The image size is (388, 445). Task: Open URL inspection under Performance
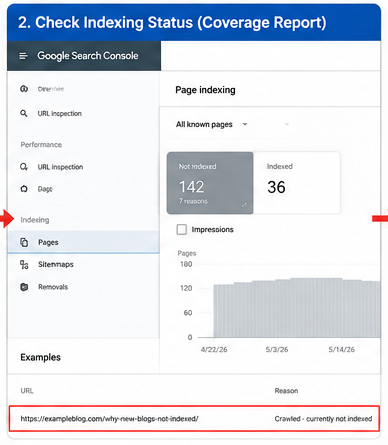coord(60,167)
